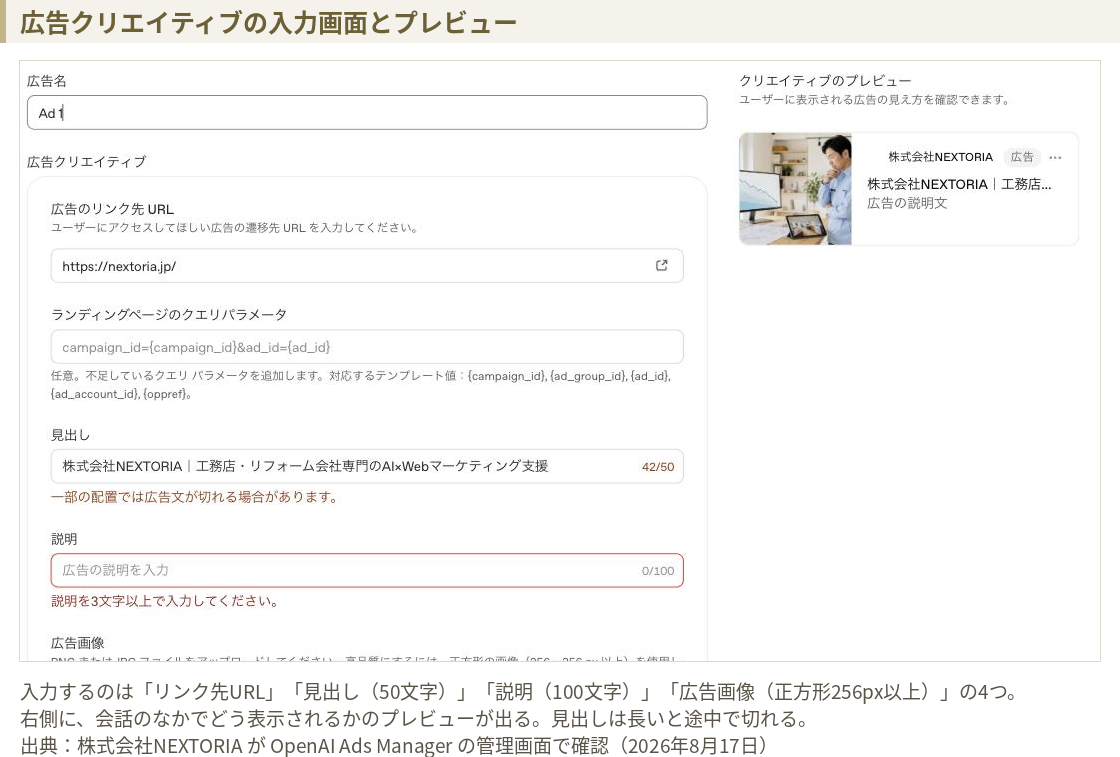Click the 一部の配置では広告文が切れる warning text

[194, 497]
